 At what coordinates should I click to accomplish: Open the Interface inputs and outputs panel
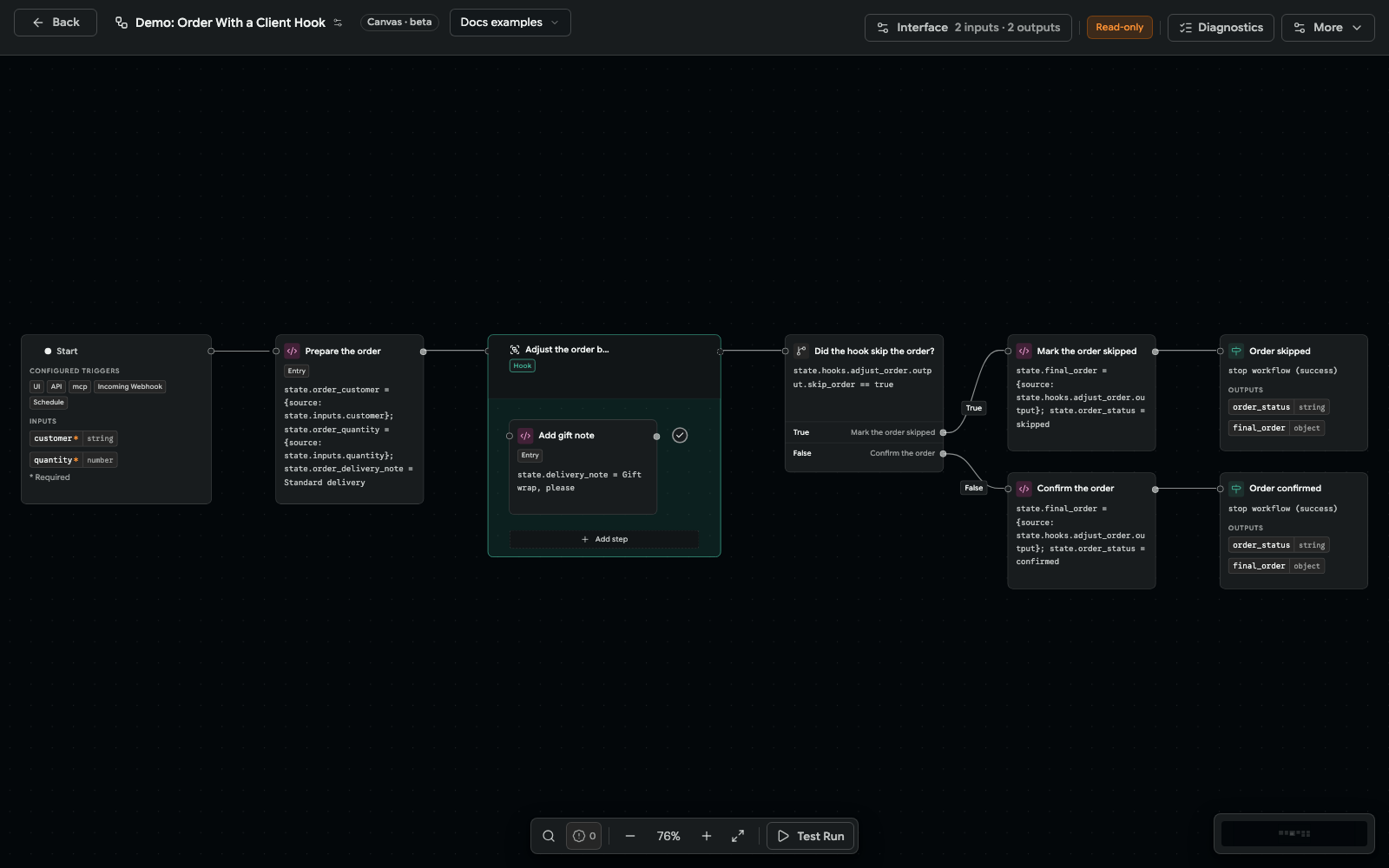click(968, 28)
